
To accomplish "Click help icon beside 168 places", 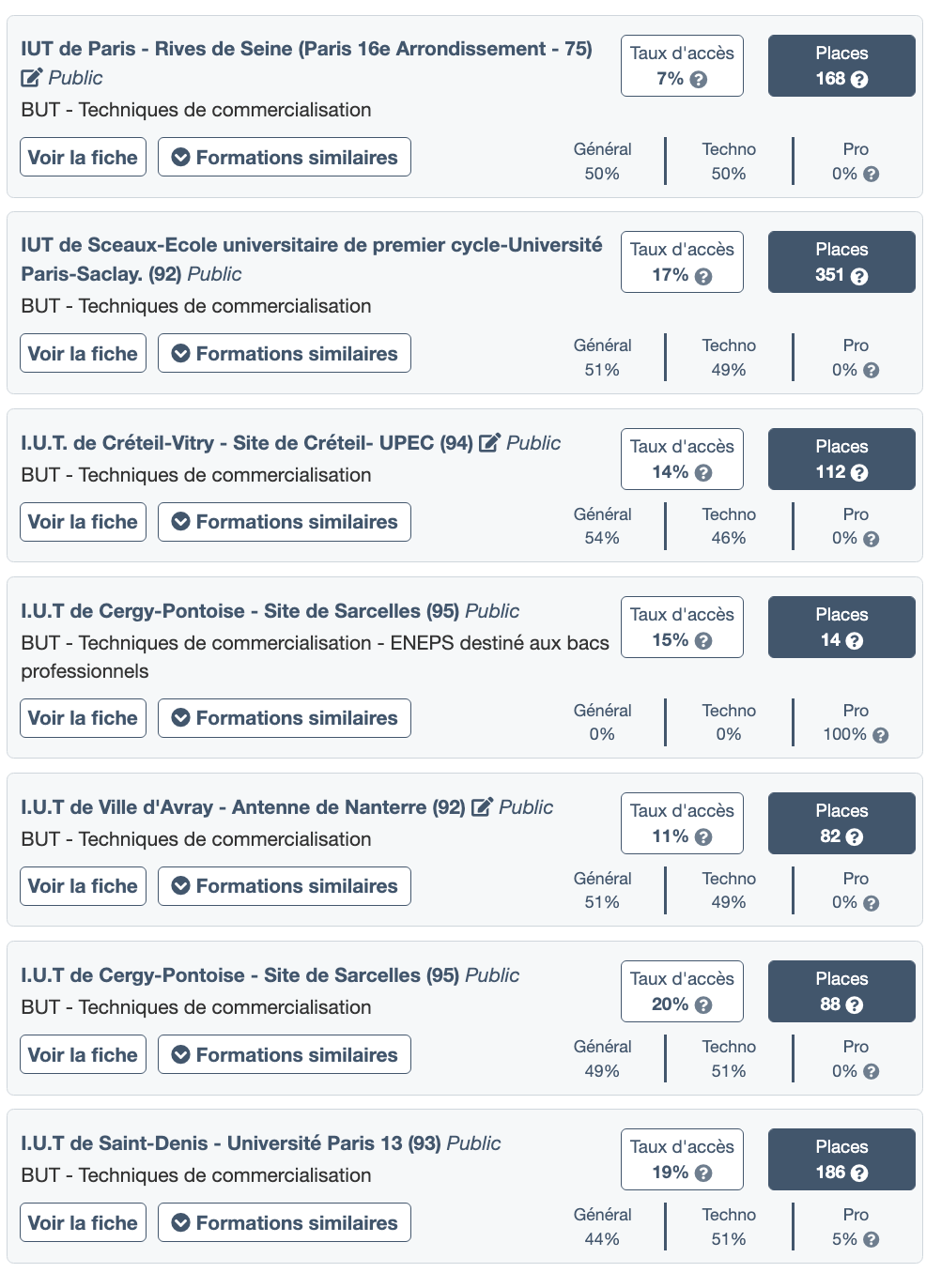I will (858, 80).
